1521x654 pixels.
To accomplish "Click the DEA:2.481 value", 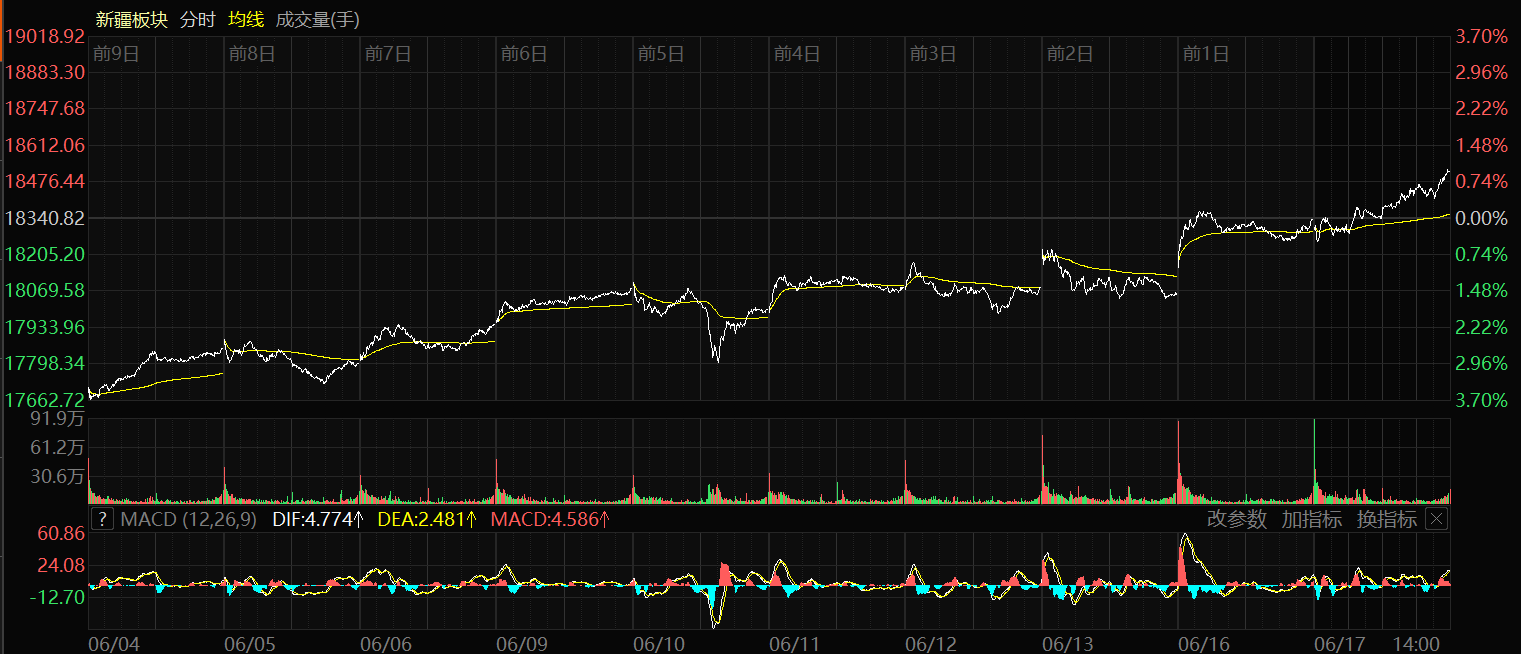I will pos(427,519).
